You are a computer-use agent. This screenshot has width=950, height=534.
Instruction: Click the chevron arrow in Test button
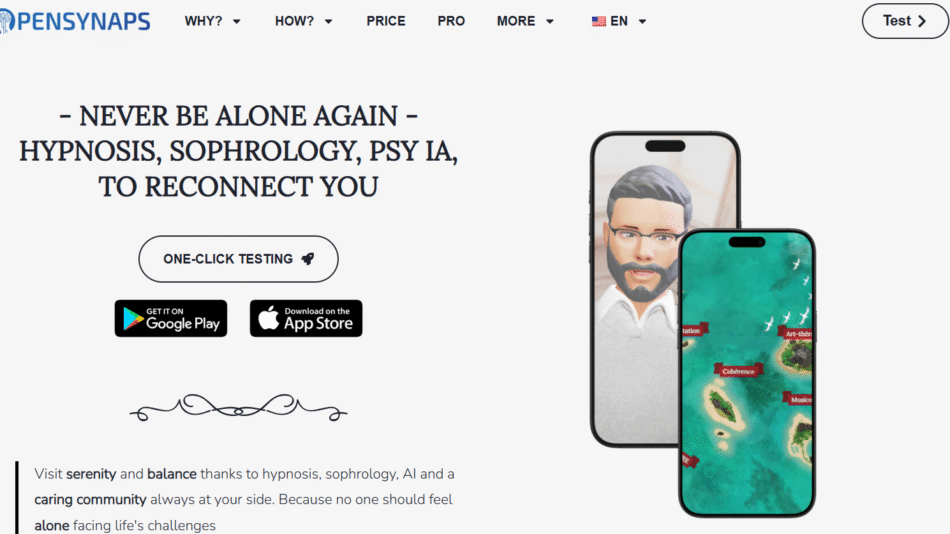pos(922,21)
